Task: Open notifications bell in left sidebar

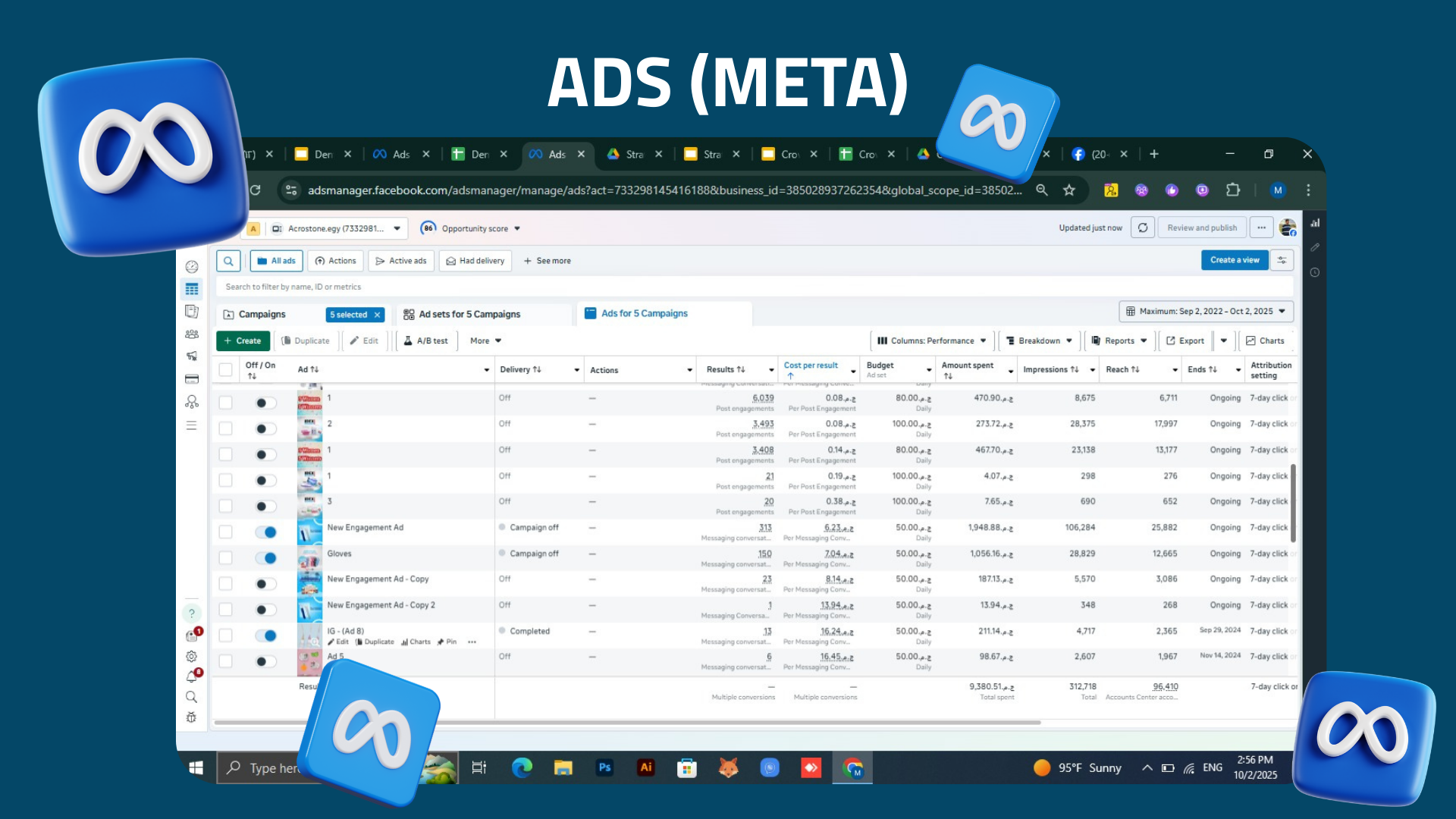Action: 192,676
